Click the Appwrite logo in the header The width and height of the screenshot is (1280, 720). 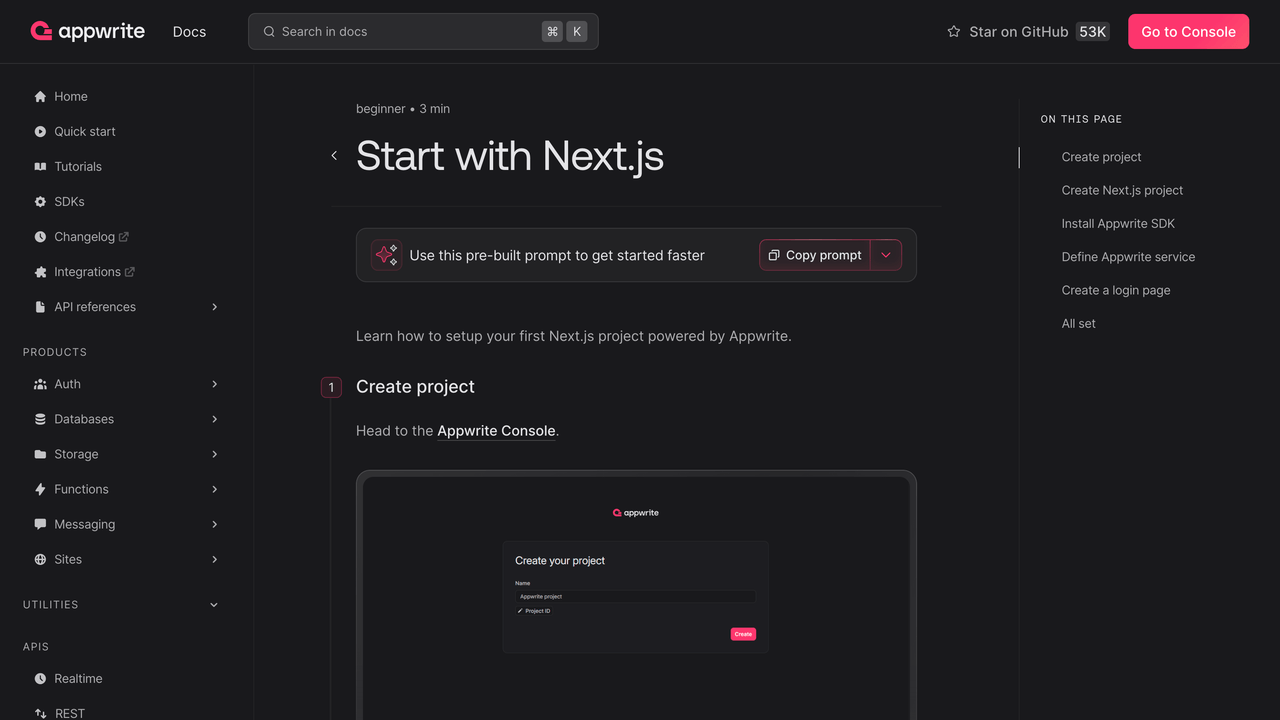point(88,31)
